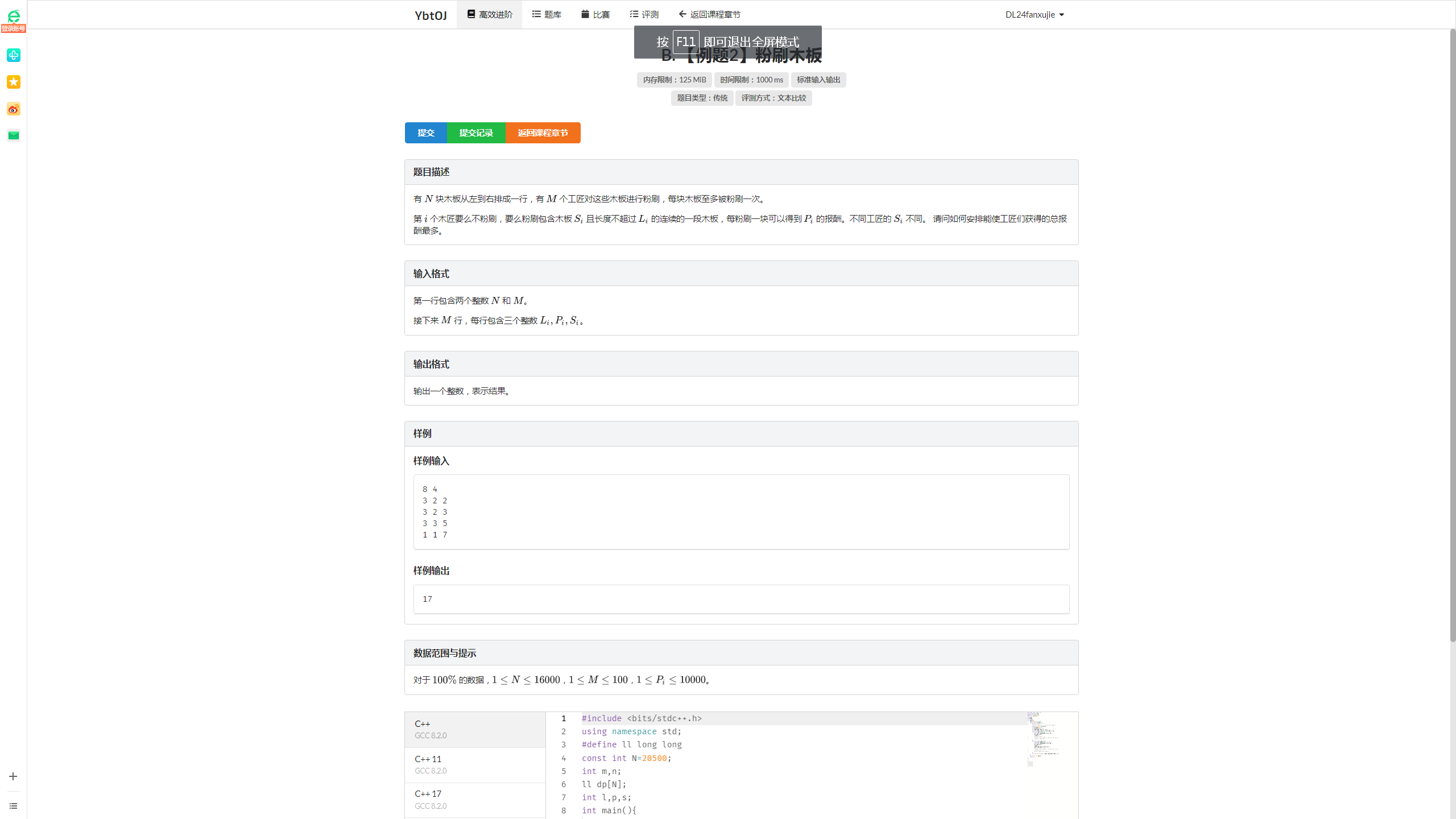Click the 登录账号 login badge
Viewport: 1456px width, 819px height.
point(13,28)
